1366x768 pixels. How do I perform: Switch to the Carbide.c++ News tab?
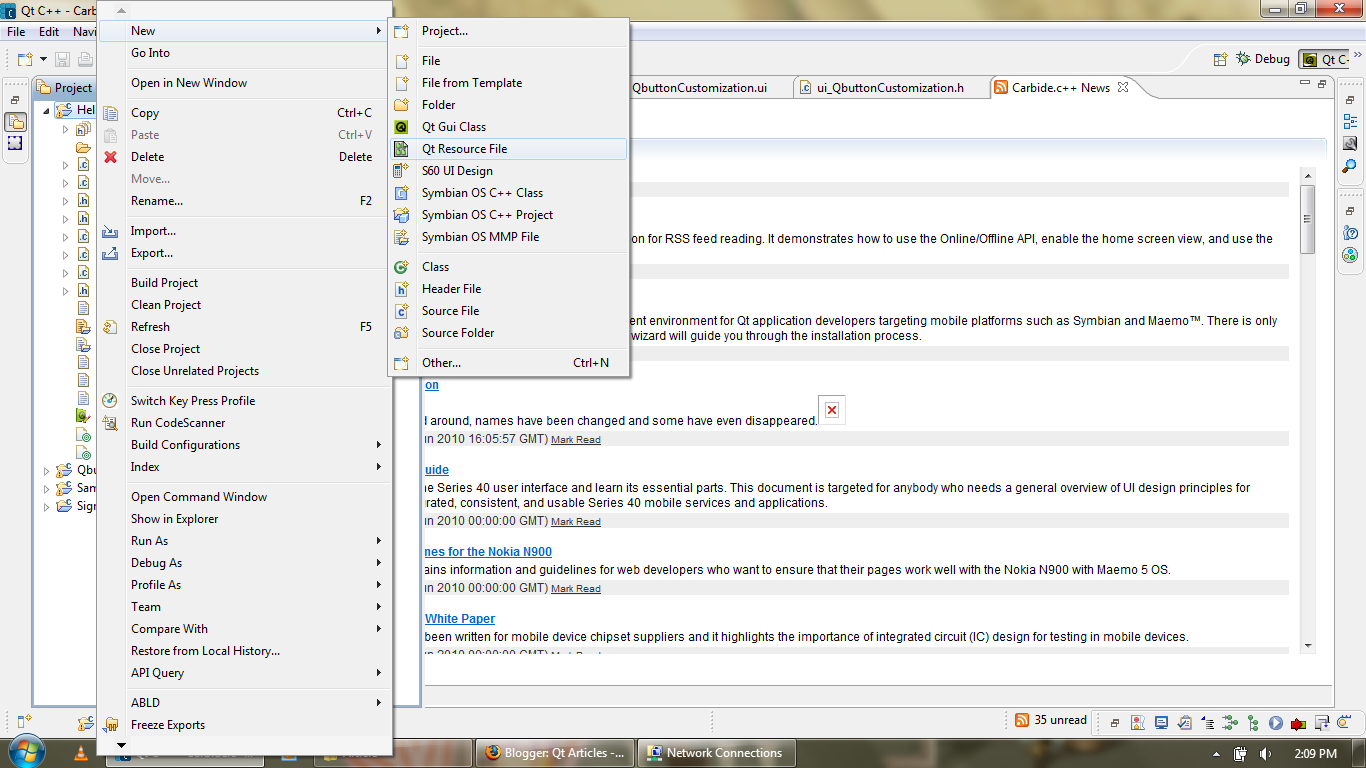(1060, 86)
